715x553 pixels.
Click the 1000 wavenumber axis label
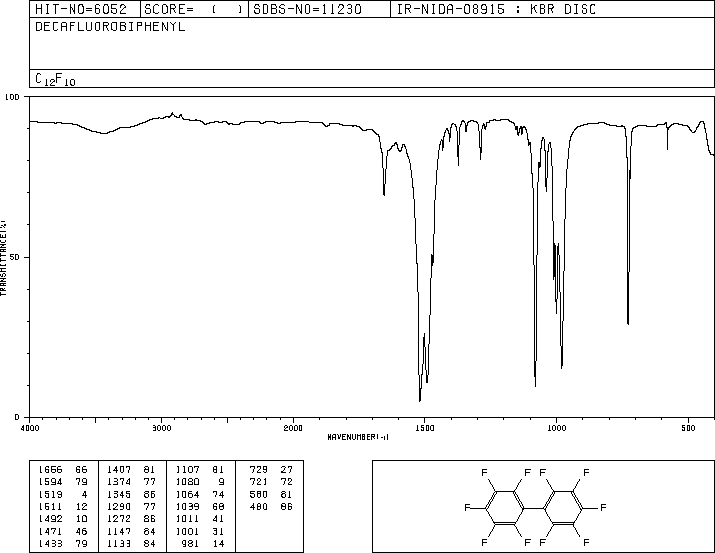[x=556, y=428]
